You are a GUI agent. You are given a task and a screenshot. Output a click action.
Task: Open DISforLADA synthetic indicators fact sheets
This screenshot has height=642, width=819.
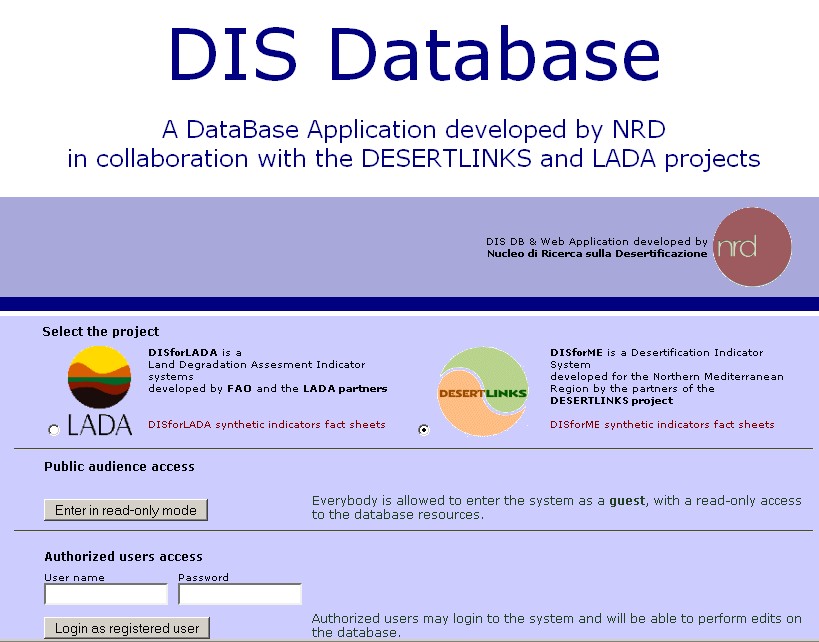pos(266,425)
